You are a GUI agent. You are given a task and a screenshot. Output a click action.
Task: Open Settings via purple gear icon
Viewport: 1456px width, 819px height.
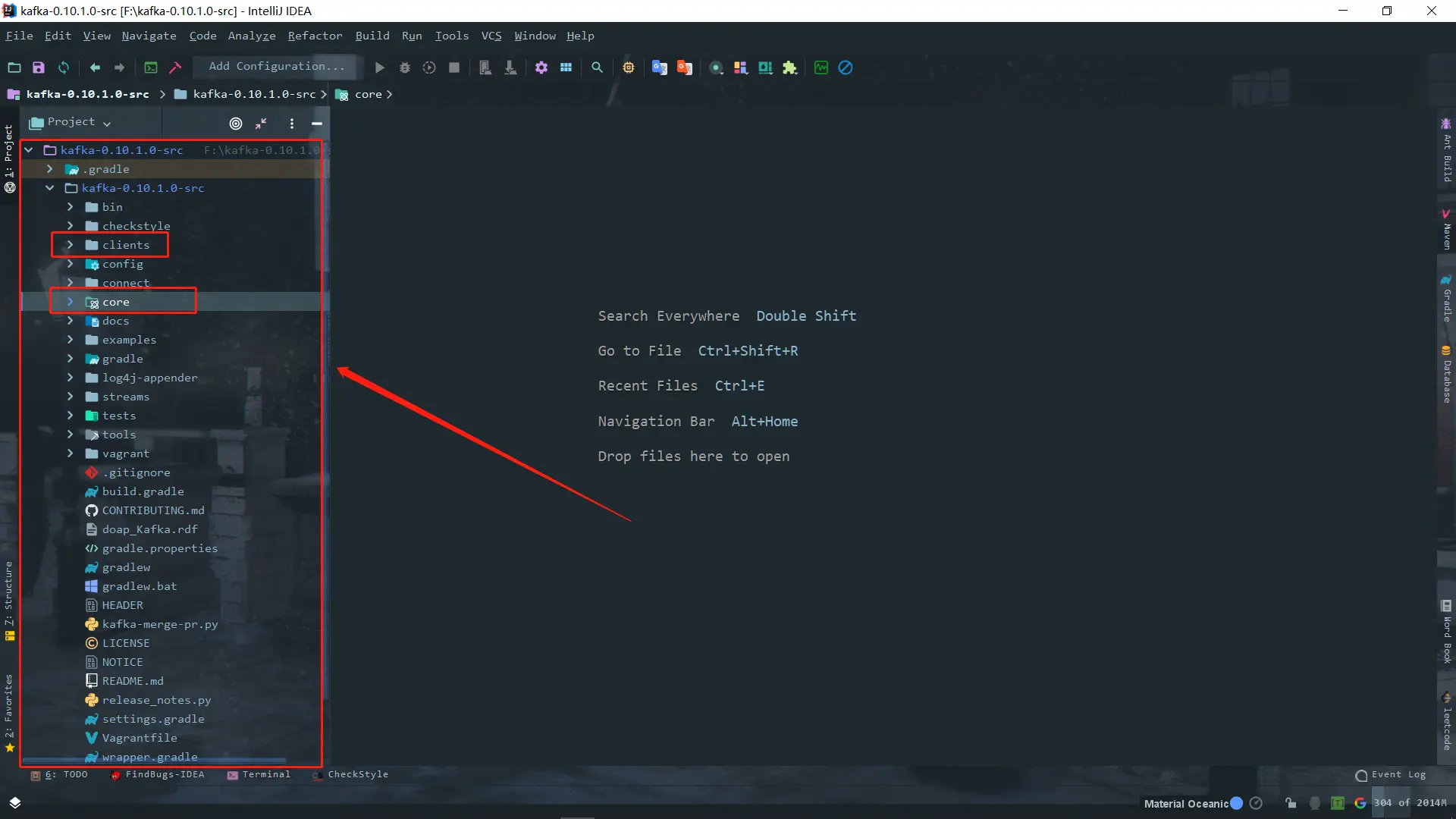click(541, 67)
